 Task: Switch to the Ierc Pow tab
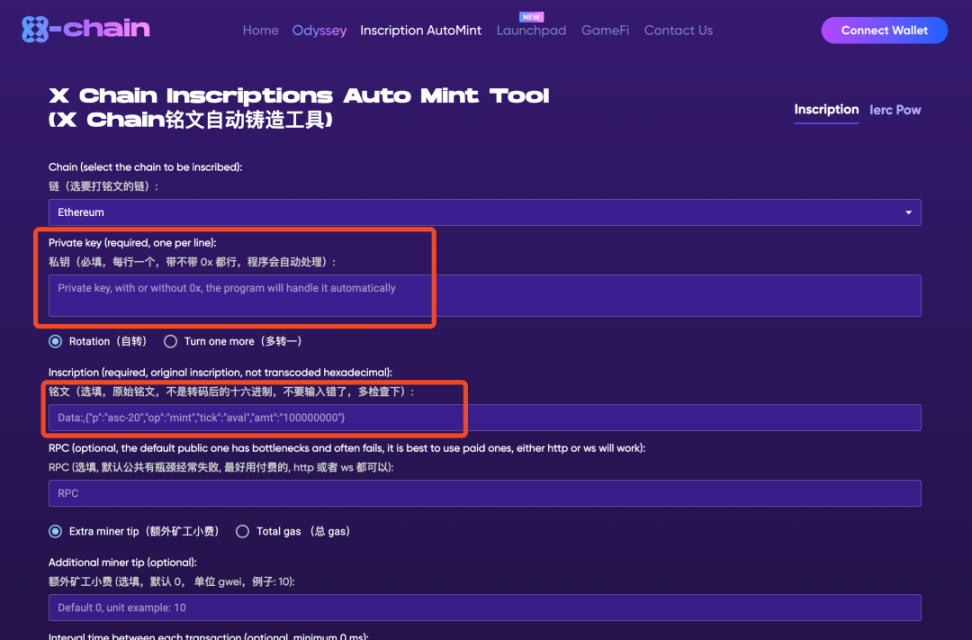pyautogui.click(x=895, y=110)
